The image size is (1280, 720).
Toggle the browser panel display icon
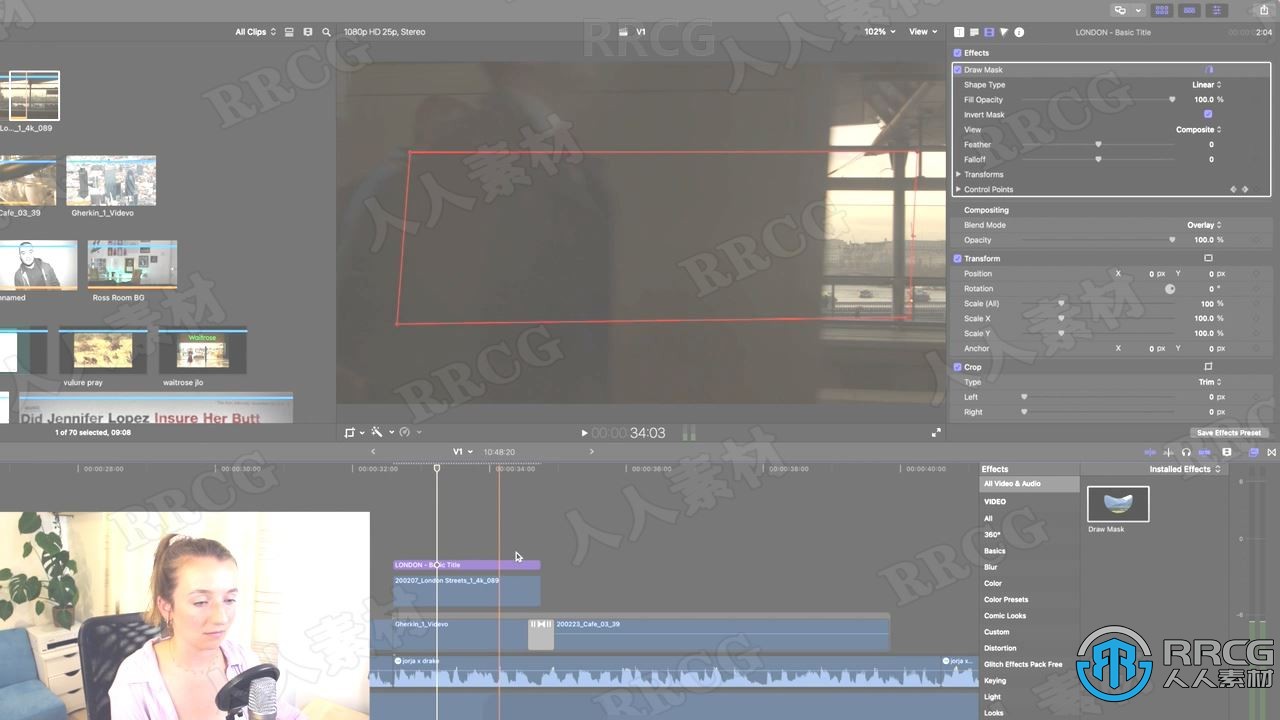click(x=1162, y=10)
